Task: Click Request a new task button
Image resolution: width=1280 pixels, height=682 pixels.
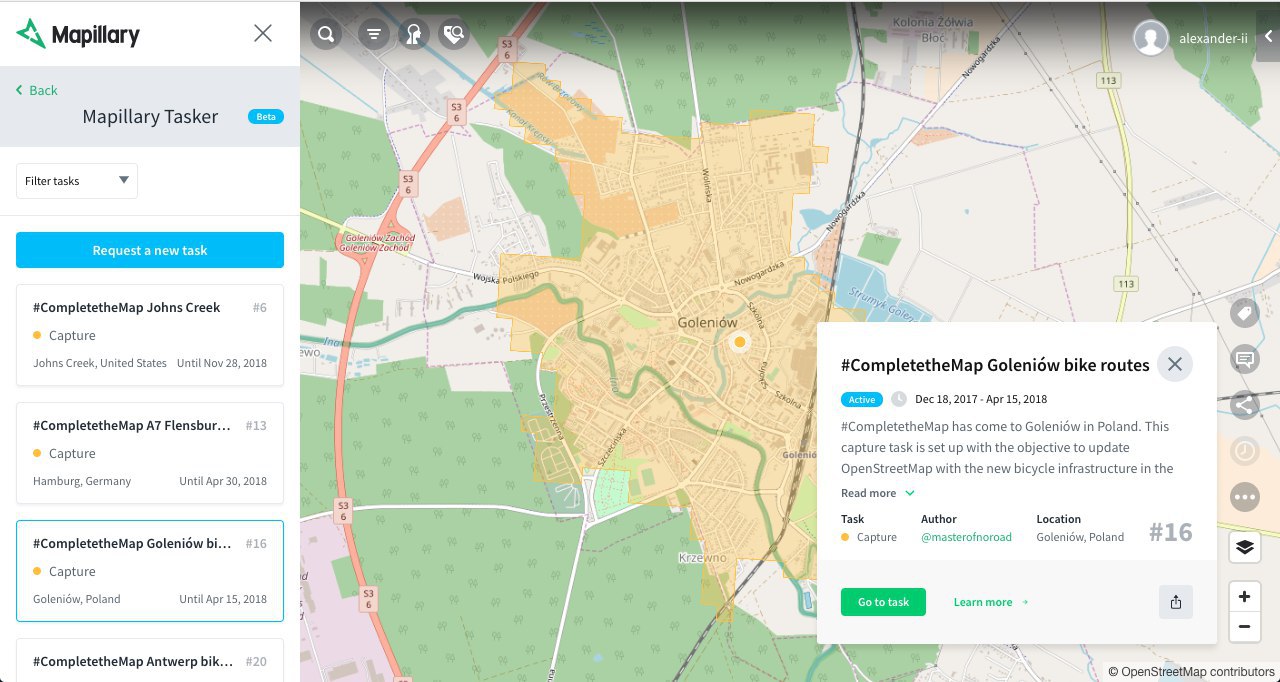Action: [150, 250]
